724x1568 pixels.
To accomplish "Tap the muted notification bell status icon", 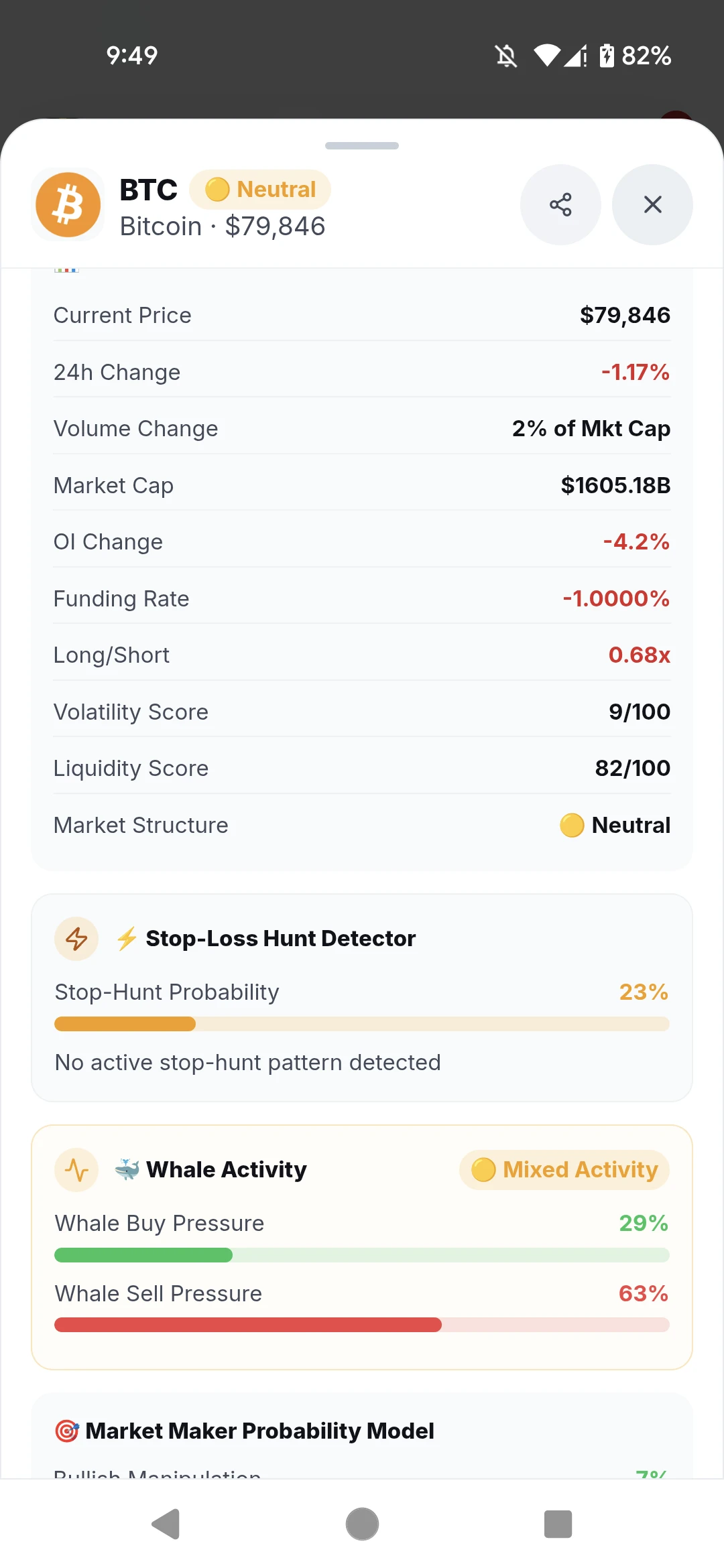I will [x=506, y=56].
